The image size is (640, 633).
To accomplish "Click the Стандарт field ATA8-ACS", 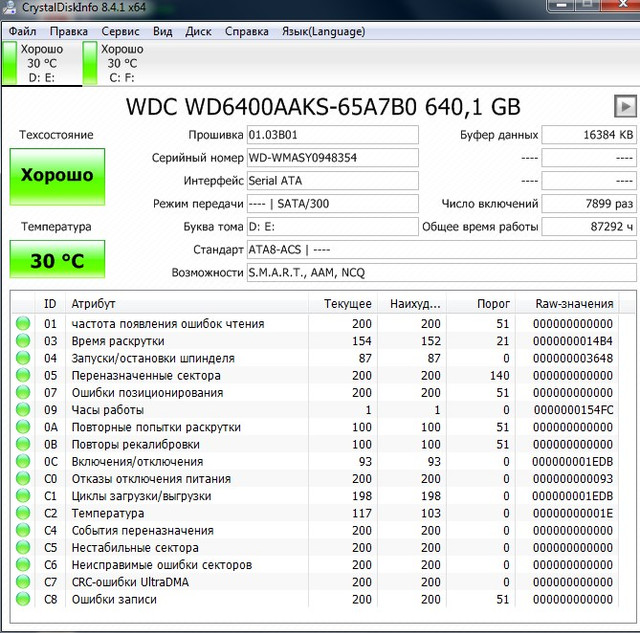I will [442, 249].
